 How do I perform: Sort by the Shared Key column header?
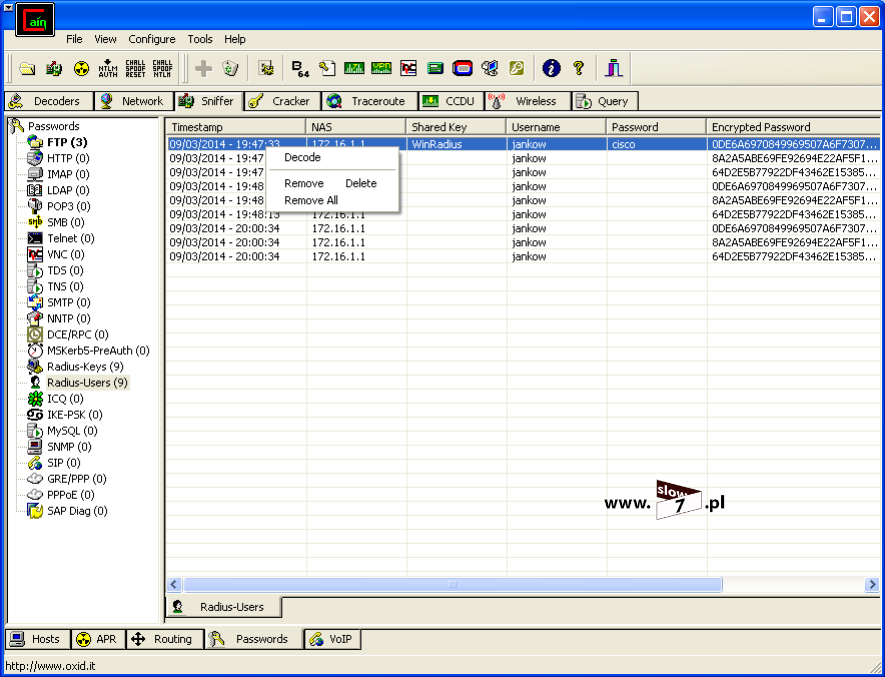click(455, 127)
